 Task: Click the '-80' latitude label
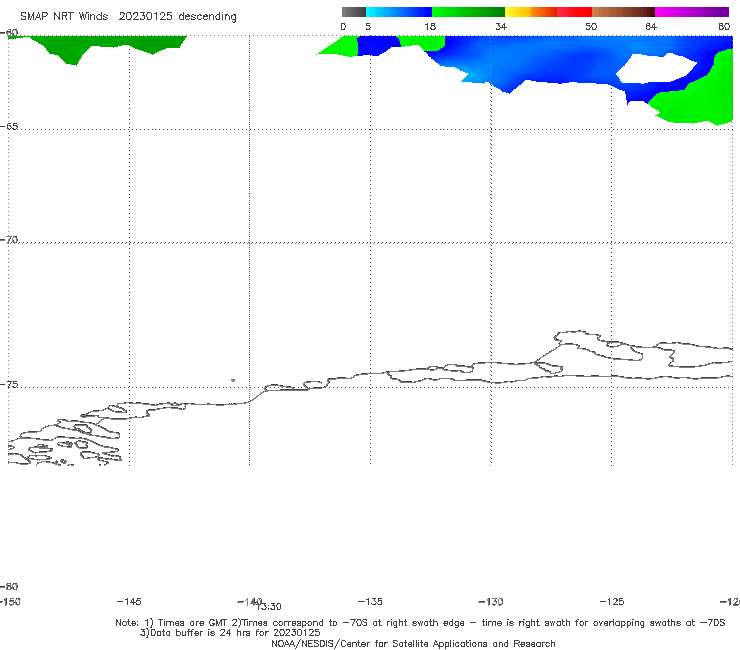[9, 586]
